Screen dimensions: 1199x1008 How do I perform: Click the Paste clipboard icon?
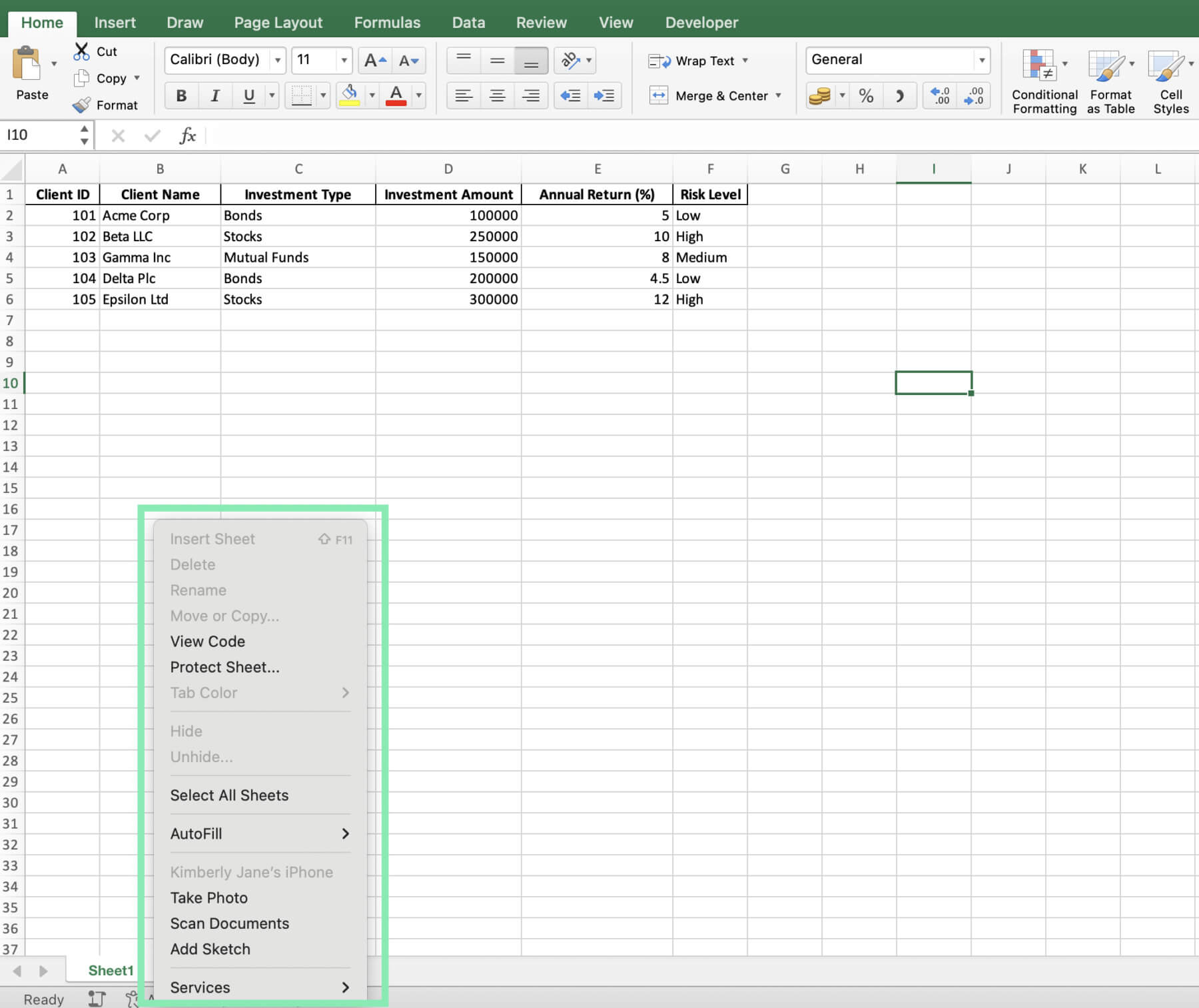tap(27, 64)
